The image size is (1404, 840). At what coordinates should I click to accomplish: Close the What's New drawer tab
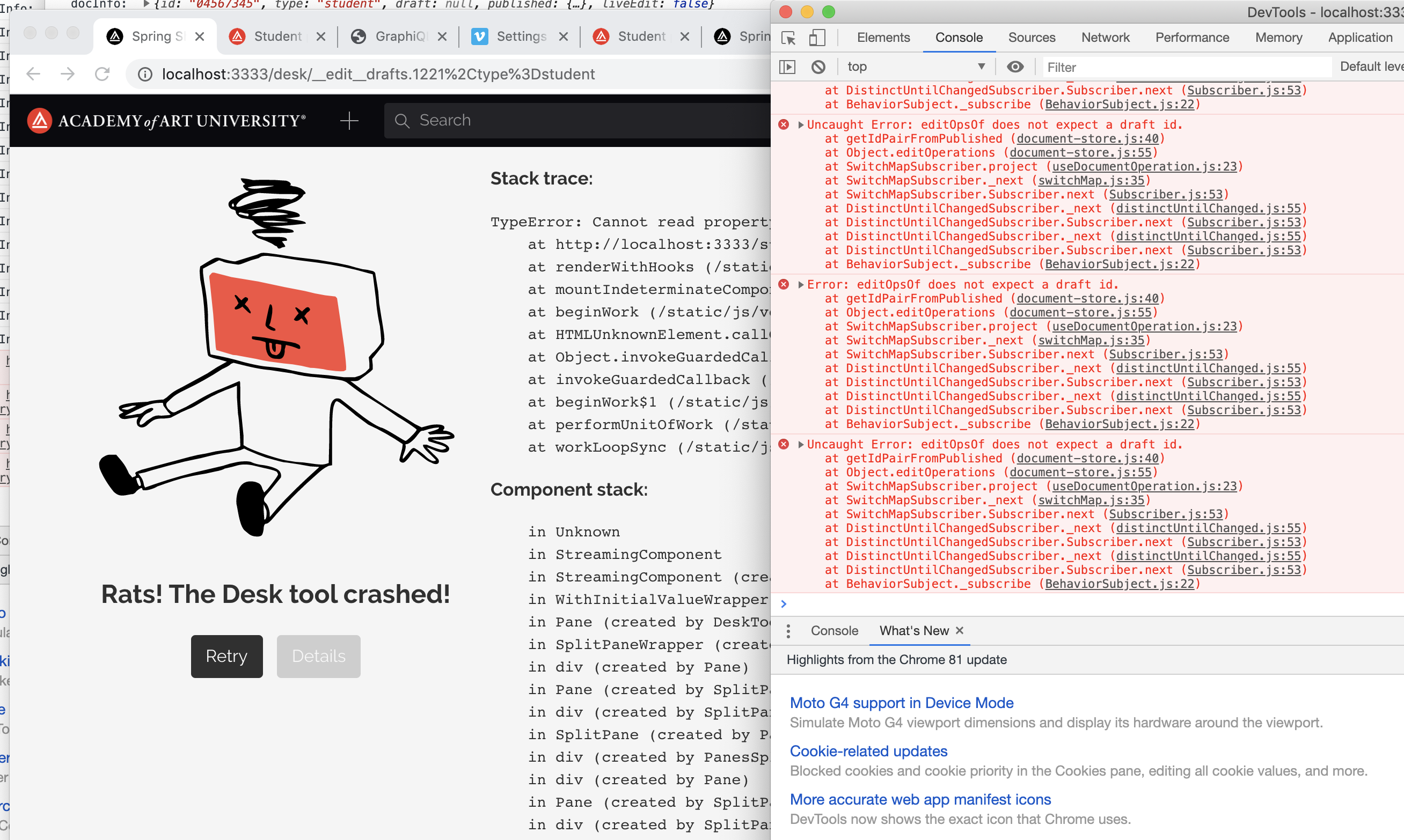tap(960, 631)
